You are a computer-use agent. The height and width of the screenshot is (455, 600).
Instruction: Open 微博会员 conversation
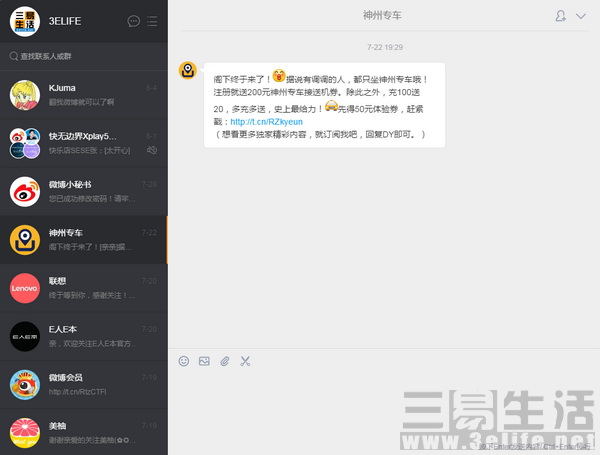84,384
